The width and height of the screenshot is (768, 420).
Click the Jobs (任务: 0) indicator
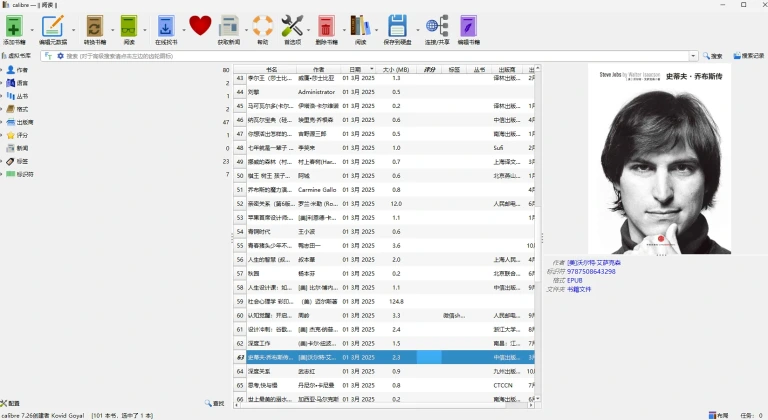click(751, 415)
